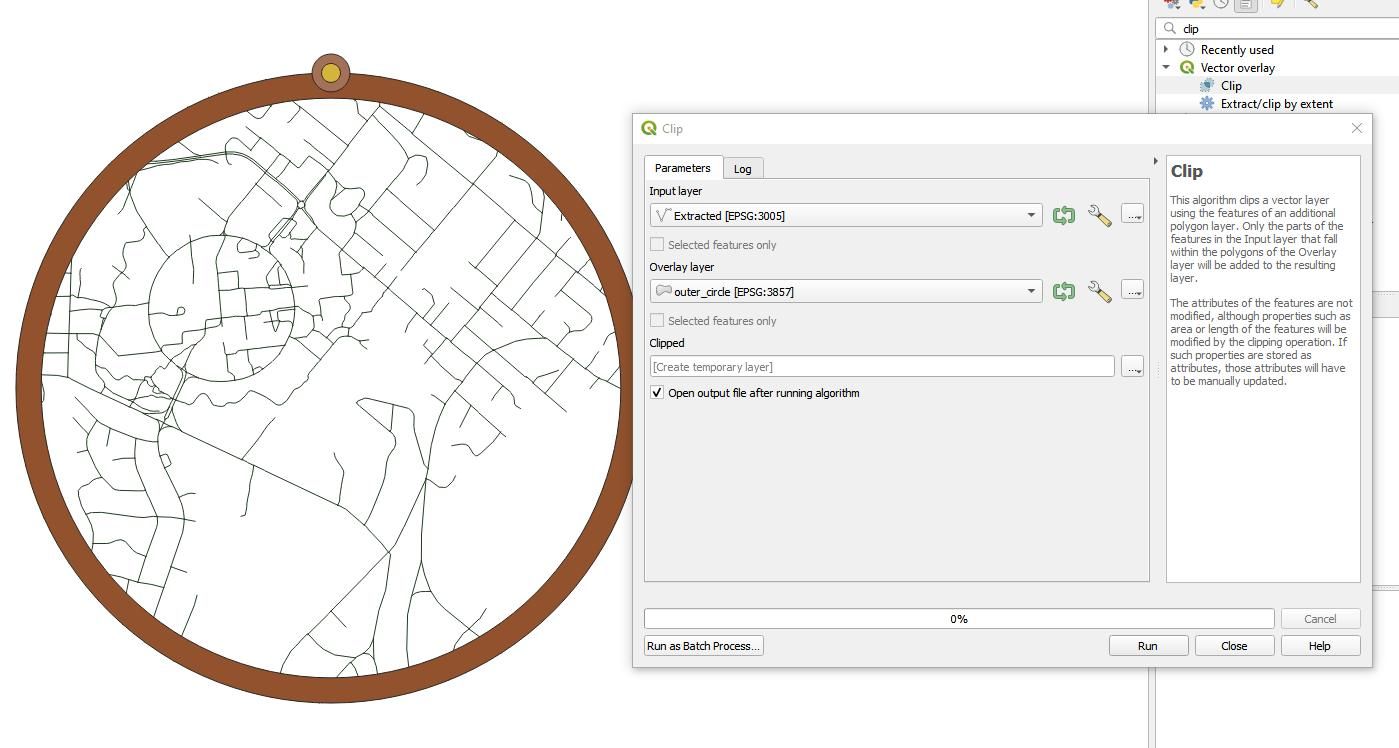Click the Clipped temporary layer field
This screenshot has height=748, width=1399.
pyautogui.click(x=882, y=367)
